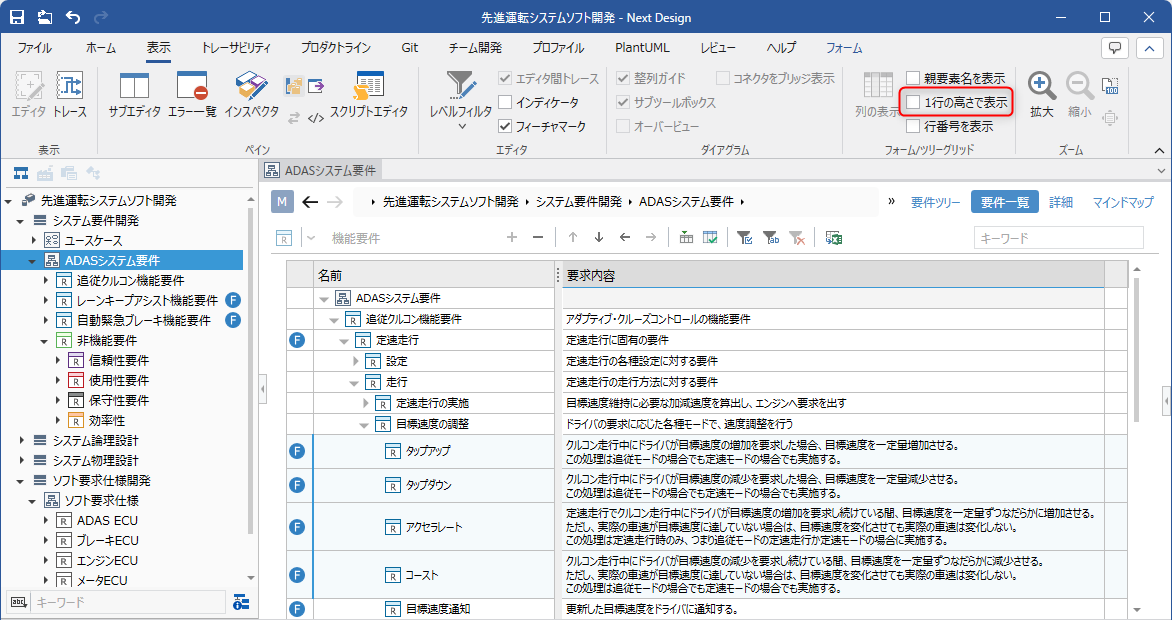Click the save all icon in title bar

tap(45, 16)
